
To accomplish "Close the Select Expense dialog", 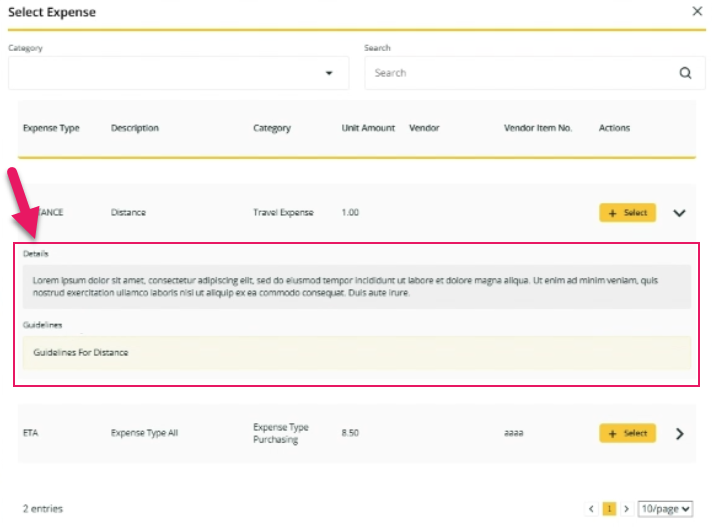I will (x=697, y=11).
